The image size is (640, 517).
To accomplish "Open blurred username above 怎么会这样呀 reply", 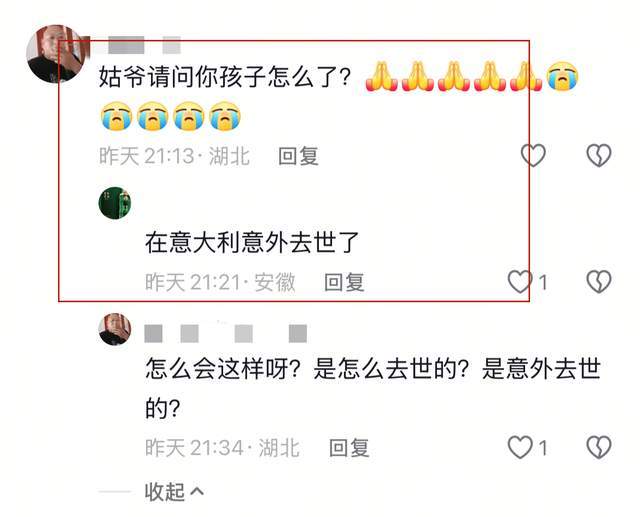I will [x=226, y=333].
